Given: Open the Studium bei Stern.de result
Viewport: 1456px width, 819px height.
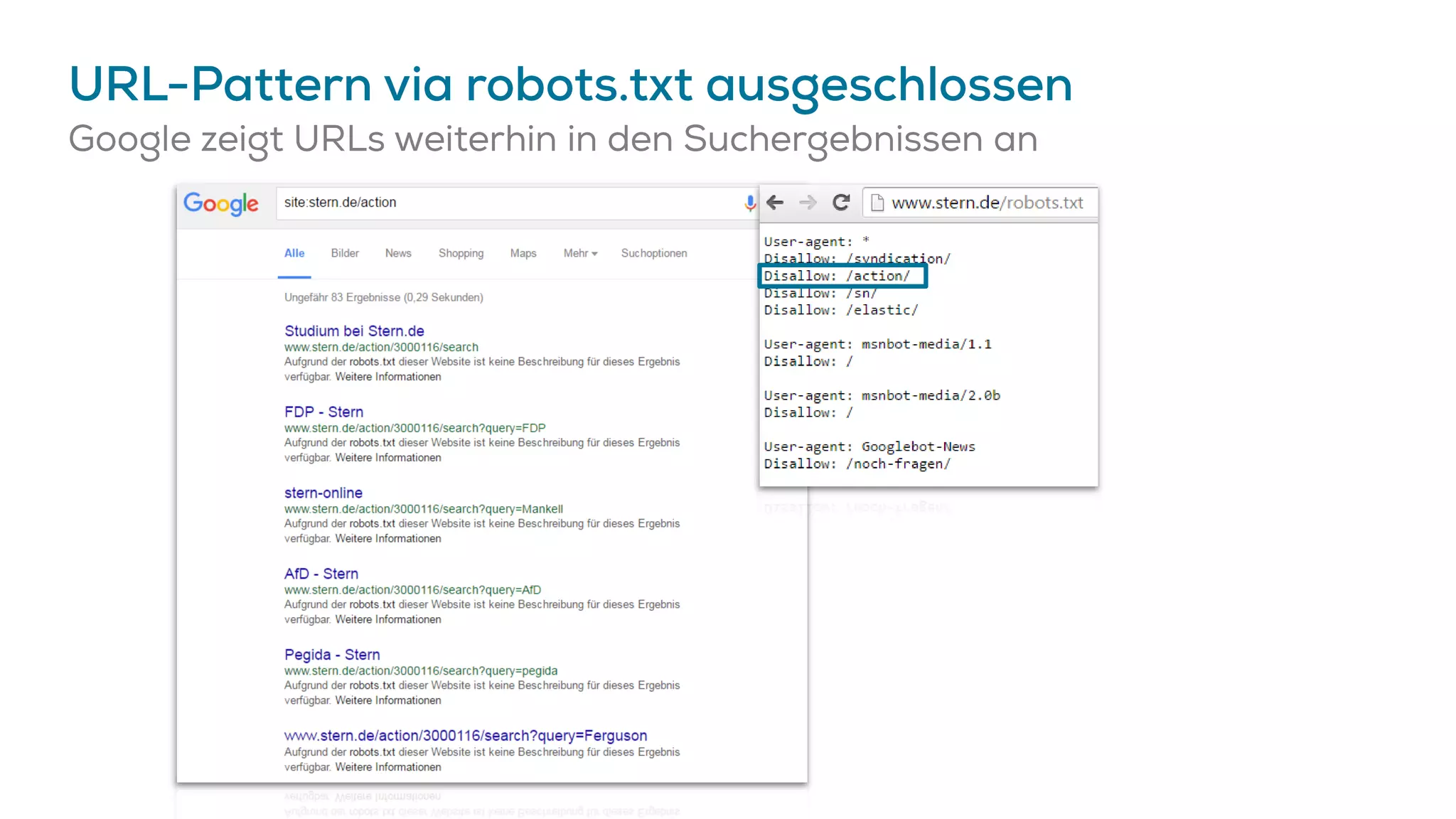Looking at the screenshot, I should (x=354, y=331).
